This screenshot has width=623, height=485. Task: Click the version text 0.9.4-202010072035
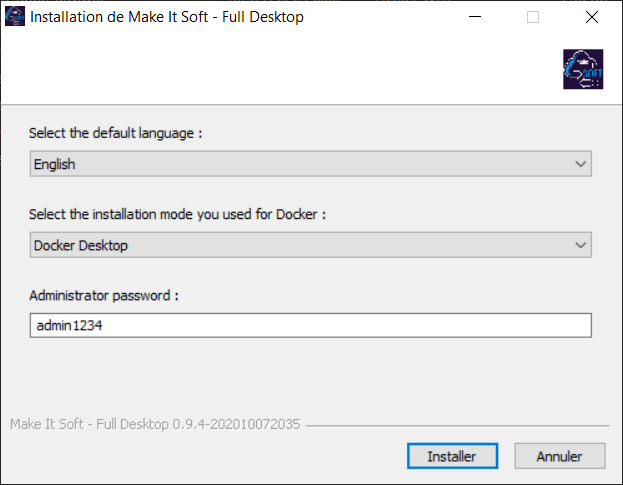pos(236,424)
